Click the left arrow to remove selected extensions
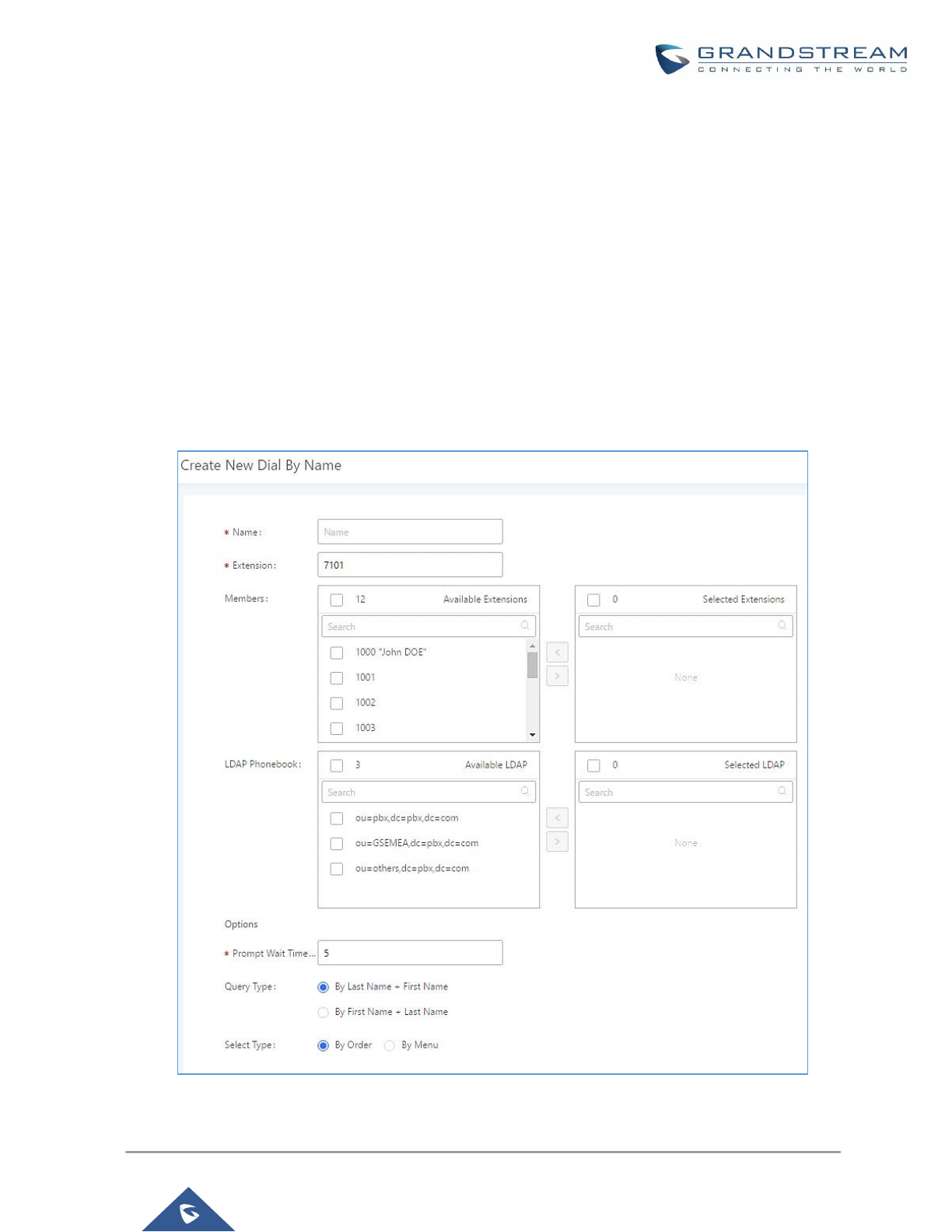The height and width of the screenshot is (1232, 952). [x=557, y=653]
